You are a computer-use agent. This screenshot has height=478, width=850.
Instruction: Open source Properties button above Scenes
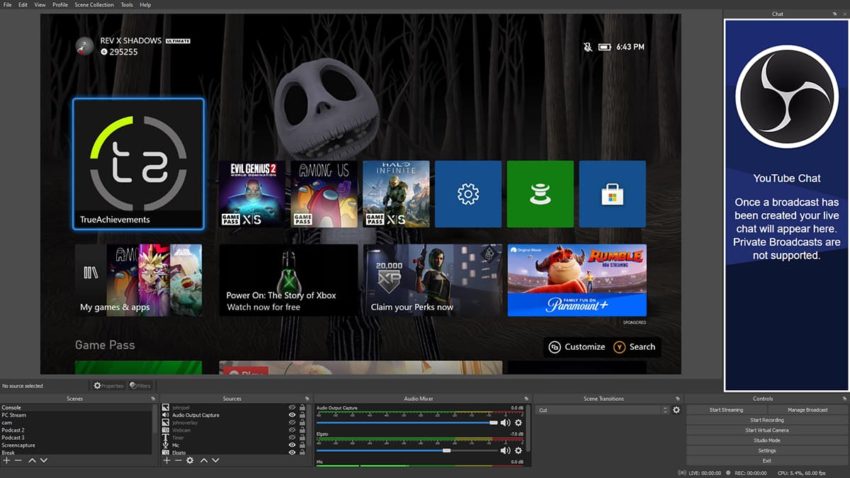(x=108, y=386)
